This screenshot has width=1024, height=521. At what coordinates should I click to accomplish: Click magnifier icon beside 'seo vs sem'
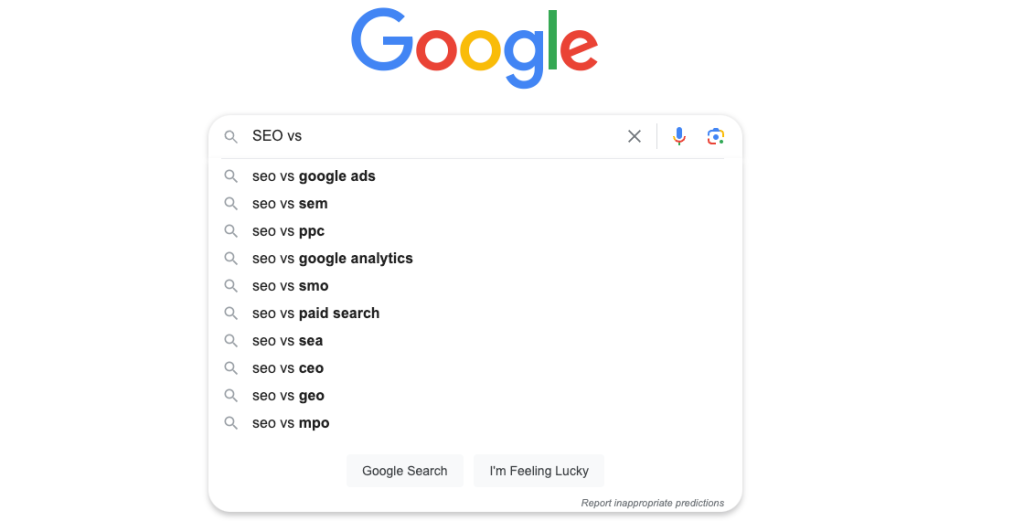pyautogui.click(x=231, y=203)
